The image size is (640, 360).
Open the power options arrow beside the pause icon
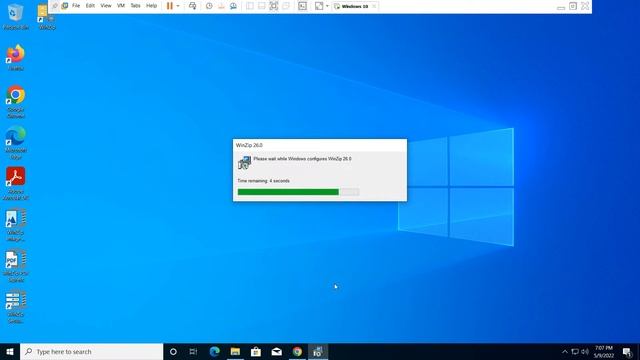178,6
